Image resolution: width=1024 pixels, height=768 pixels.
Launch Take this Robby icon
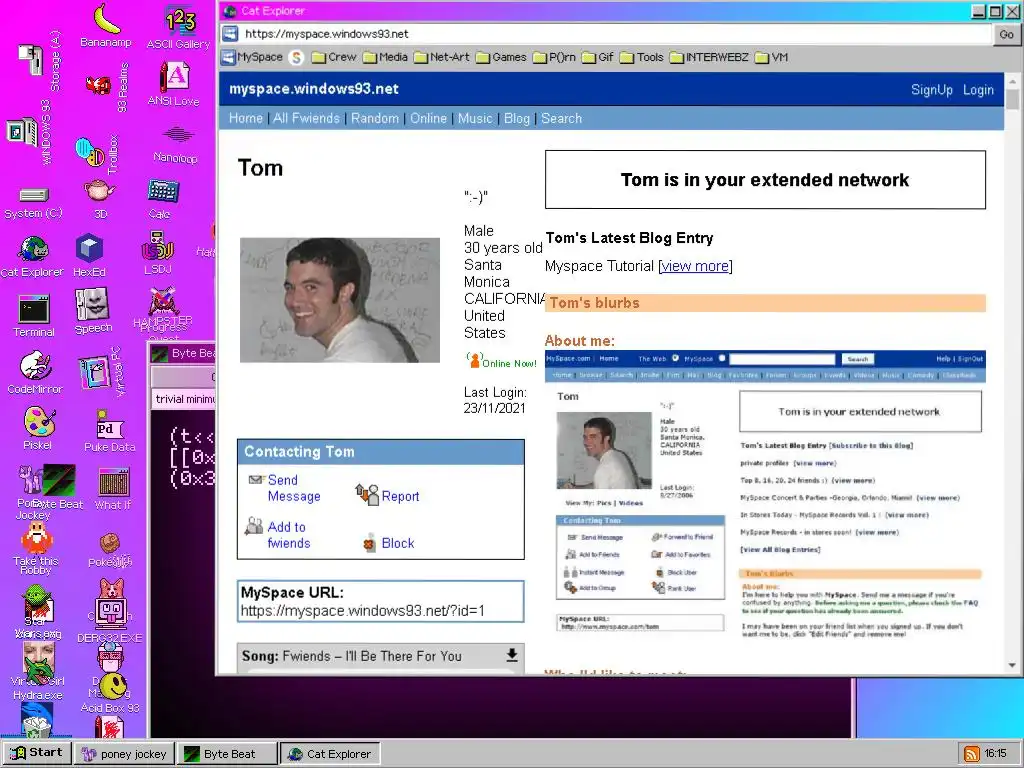click(36, 547)
